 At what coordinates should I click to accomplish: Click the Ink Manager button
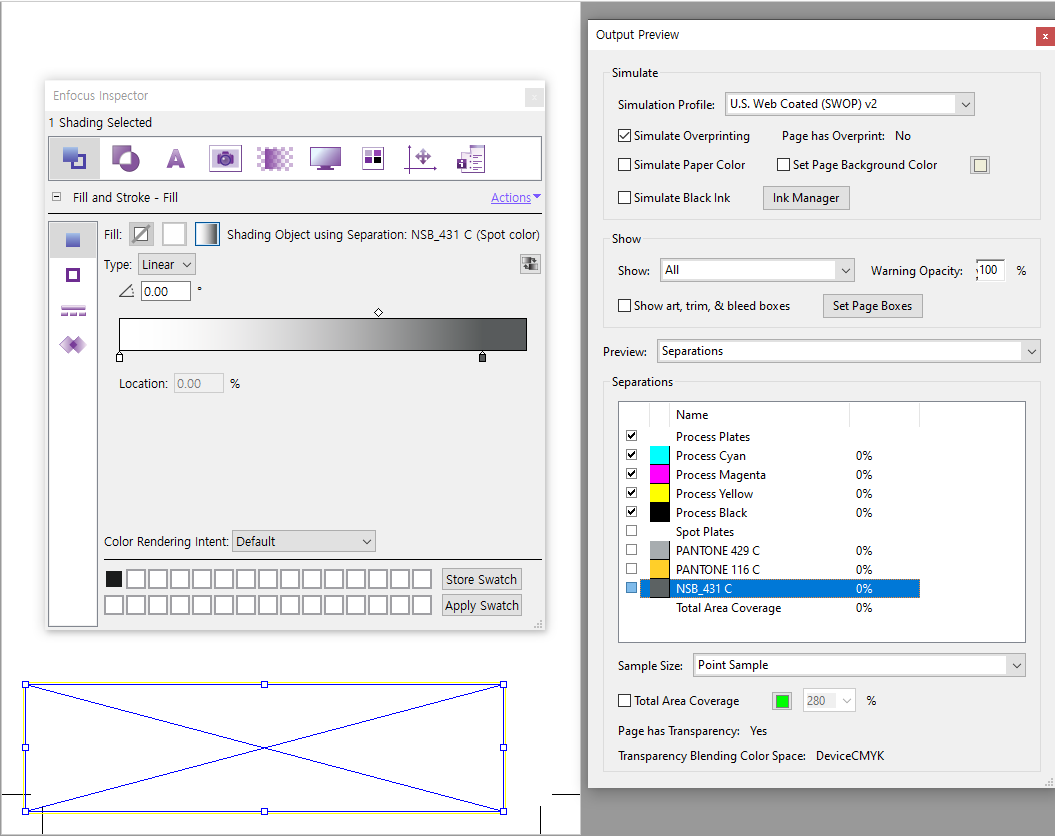[806, 198]
